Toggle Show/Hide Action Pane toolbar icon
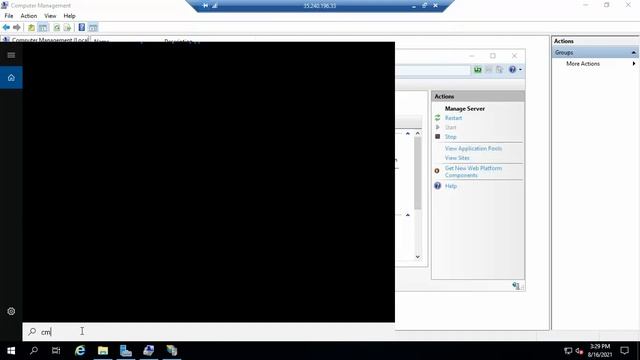Screen dimensions: 640x360 [93, 27]
